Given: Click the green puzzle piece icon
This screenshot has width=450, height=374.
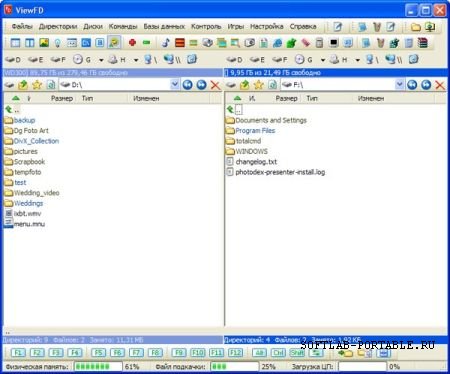Looking at the screenshot, I should (291, 43).
